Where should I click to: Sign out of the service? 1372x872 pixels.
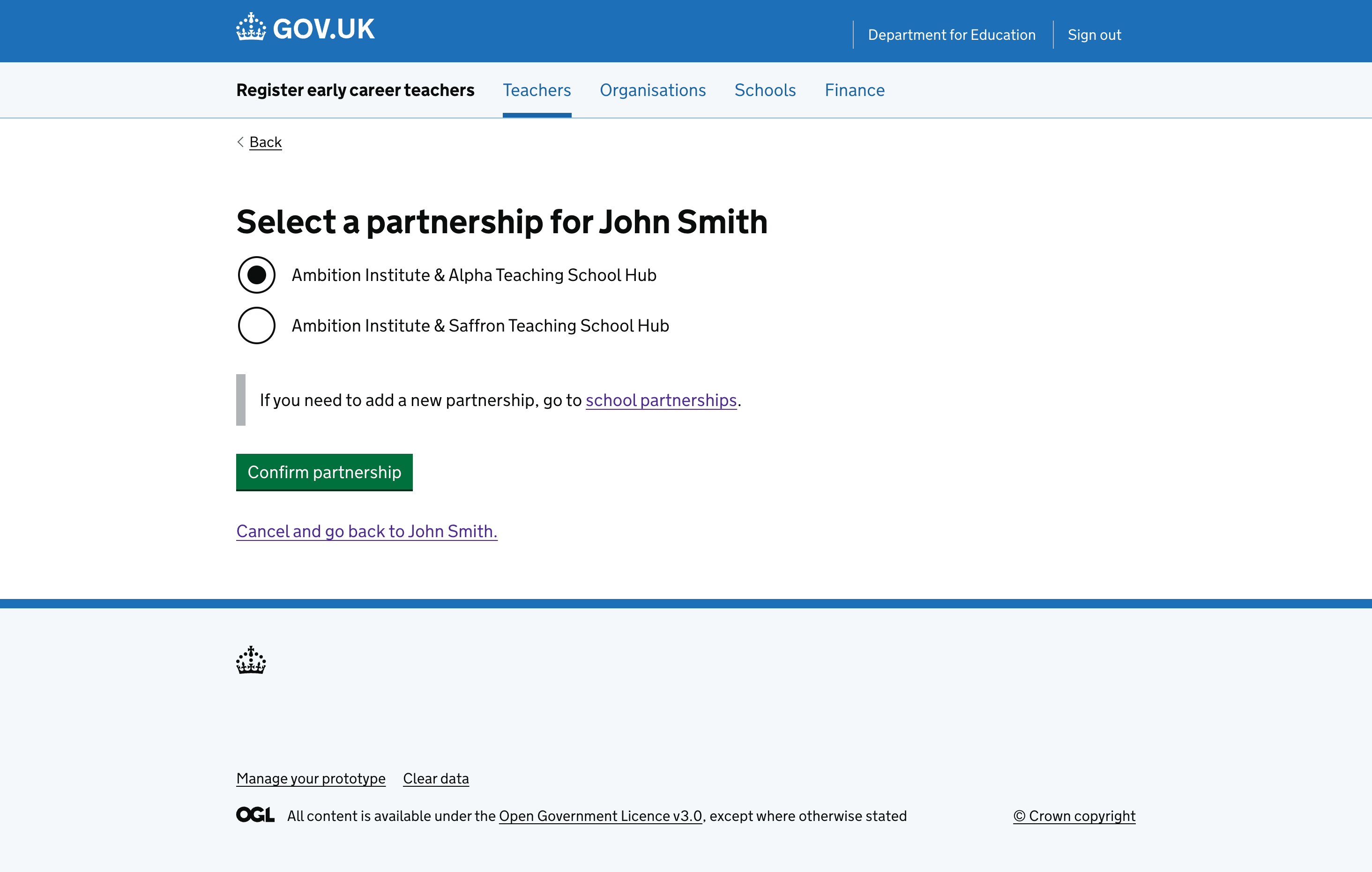1094,35
